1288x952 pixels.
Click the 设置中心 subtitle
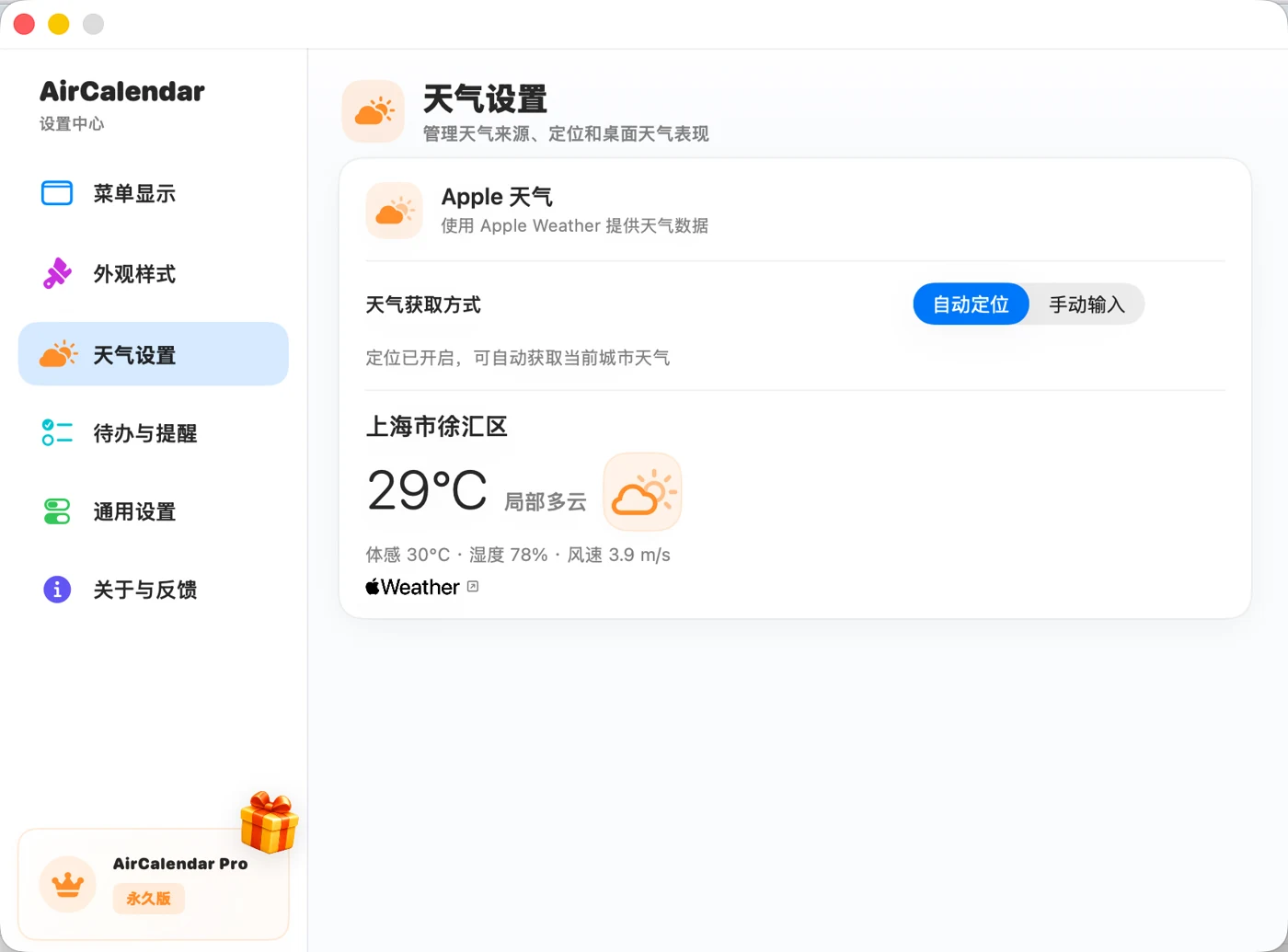(x=72, y=123)
